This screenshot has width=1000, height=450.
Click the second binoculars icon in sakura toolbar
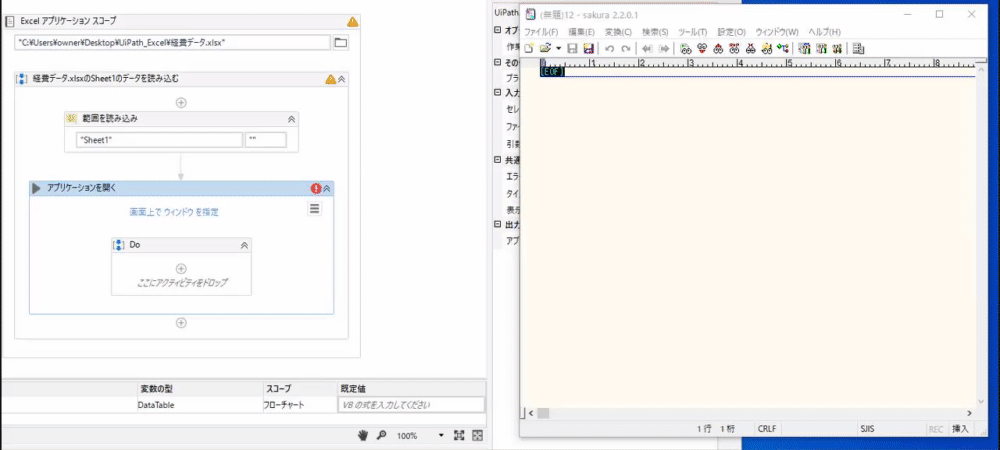point(702,48)
